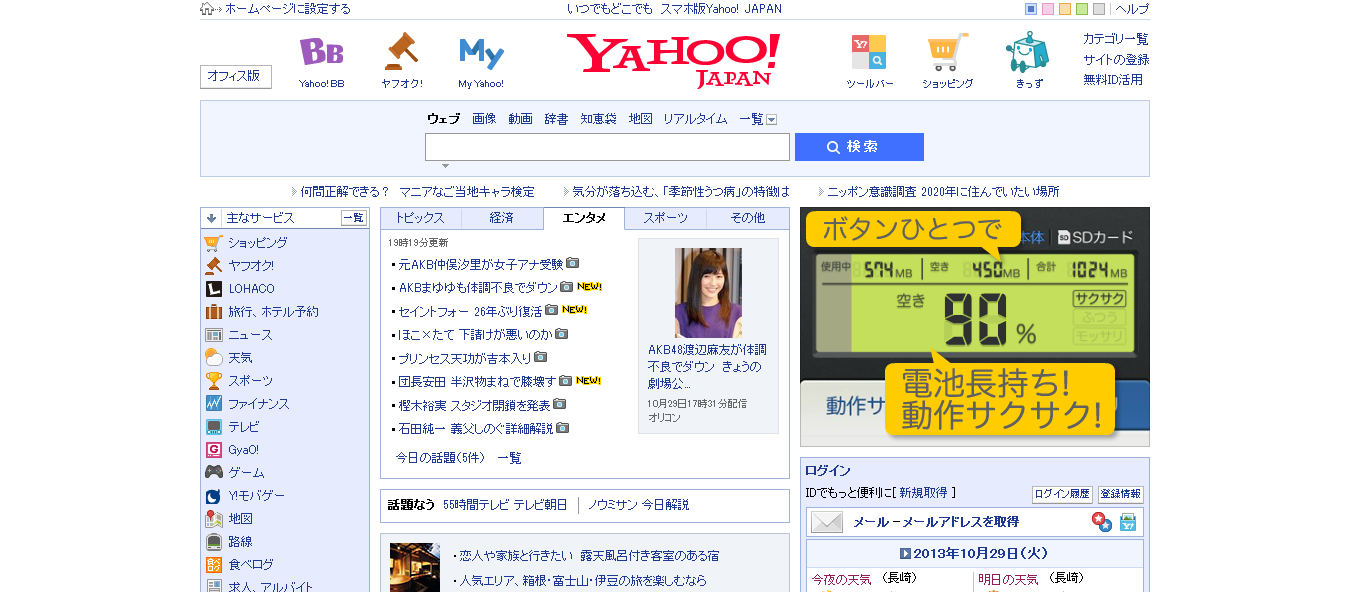Viewport: 1349px width, 592px height.
Task: Click the 無料ID活用 link
Action: [1113, 80]
